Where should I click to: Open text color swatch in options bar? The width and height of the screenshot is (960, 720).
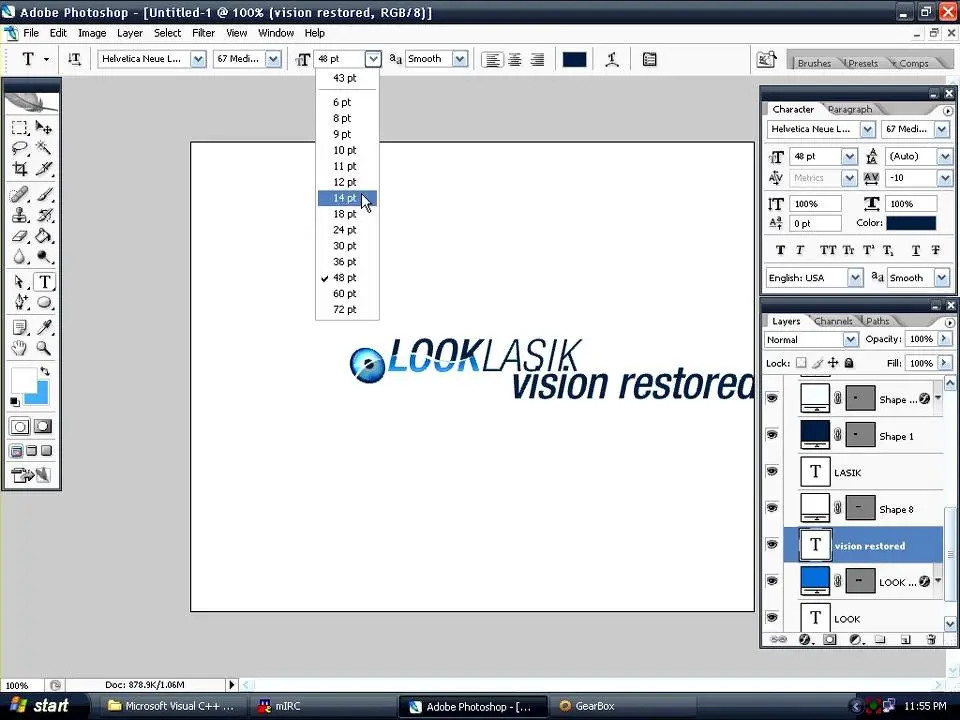(574, 59)
